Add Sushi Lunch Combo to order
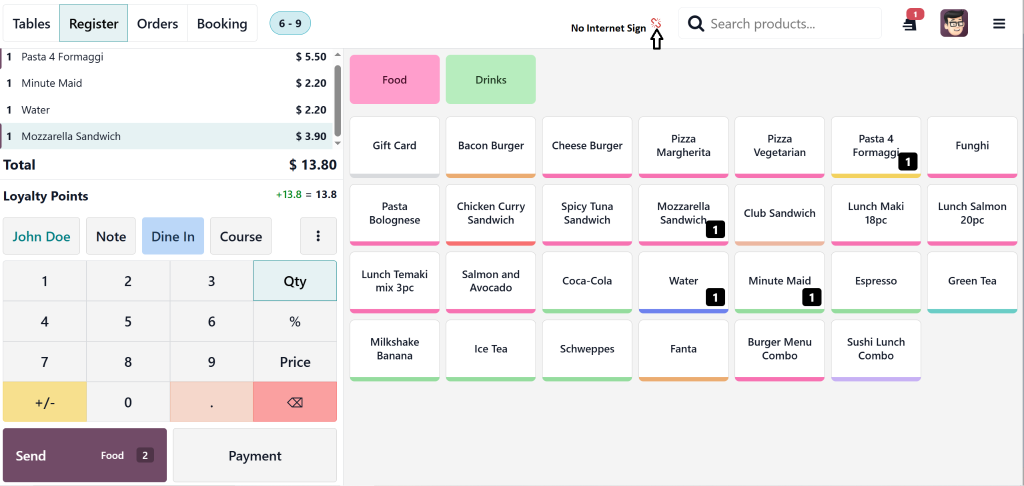The width and height of the screenshot is (1024, 486). point(876,349)
